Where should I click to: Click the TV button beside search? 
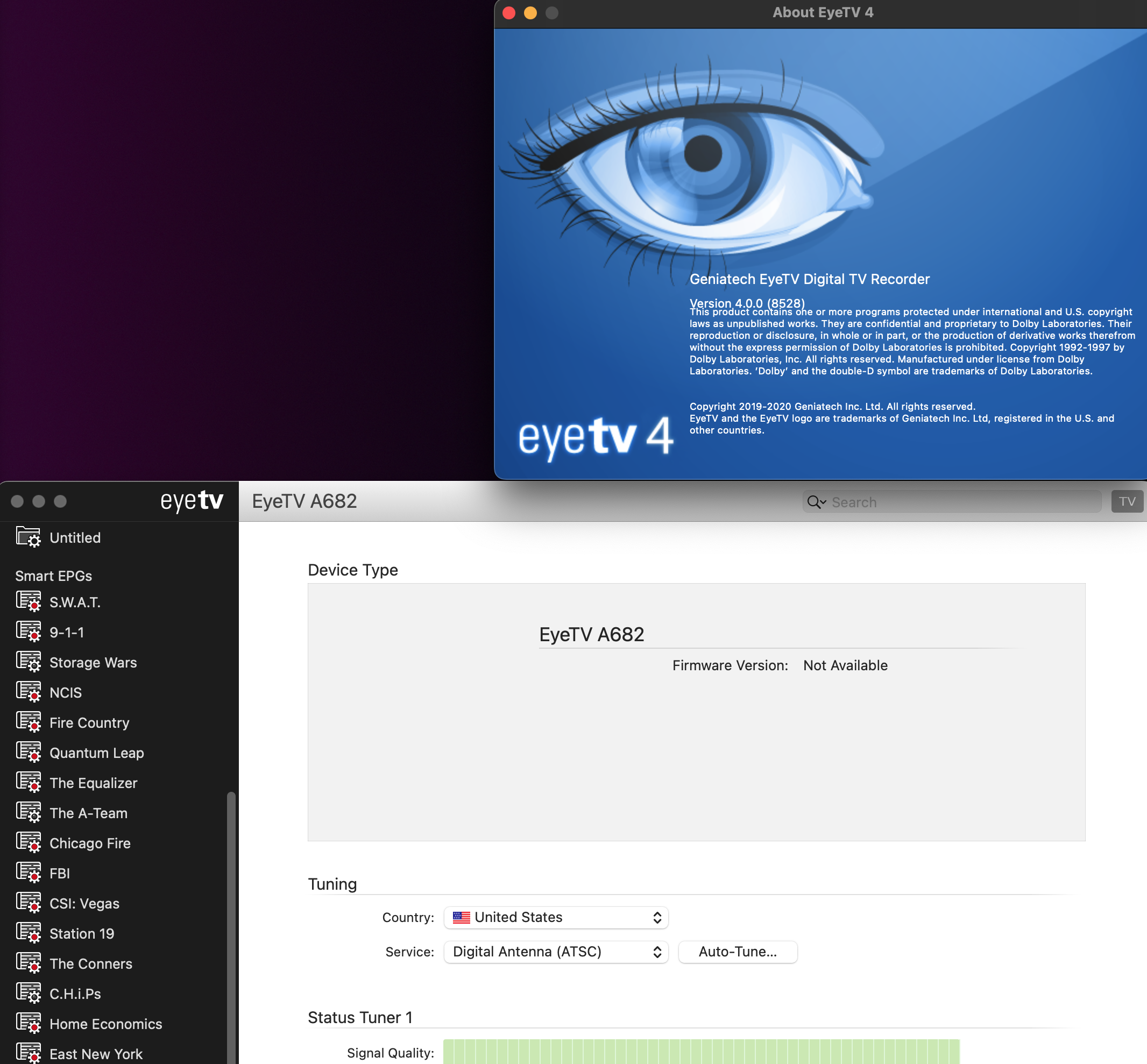pyautogui.click(x=1127, y=501)
